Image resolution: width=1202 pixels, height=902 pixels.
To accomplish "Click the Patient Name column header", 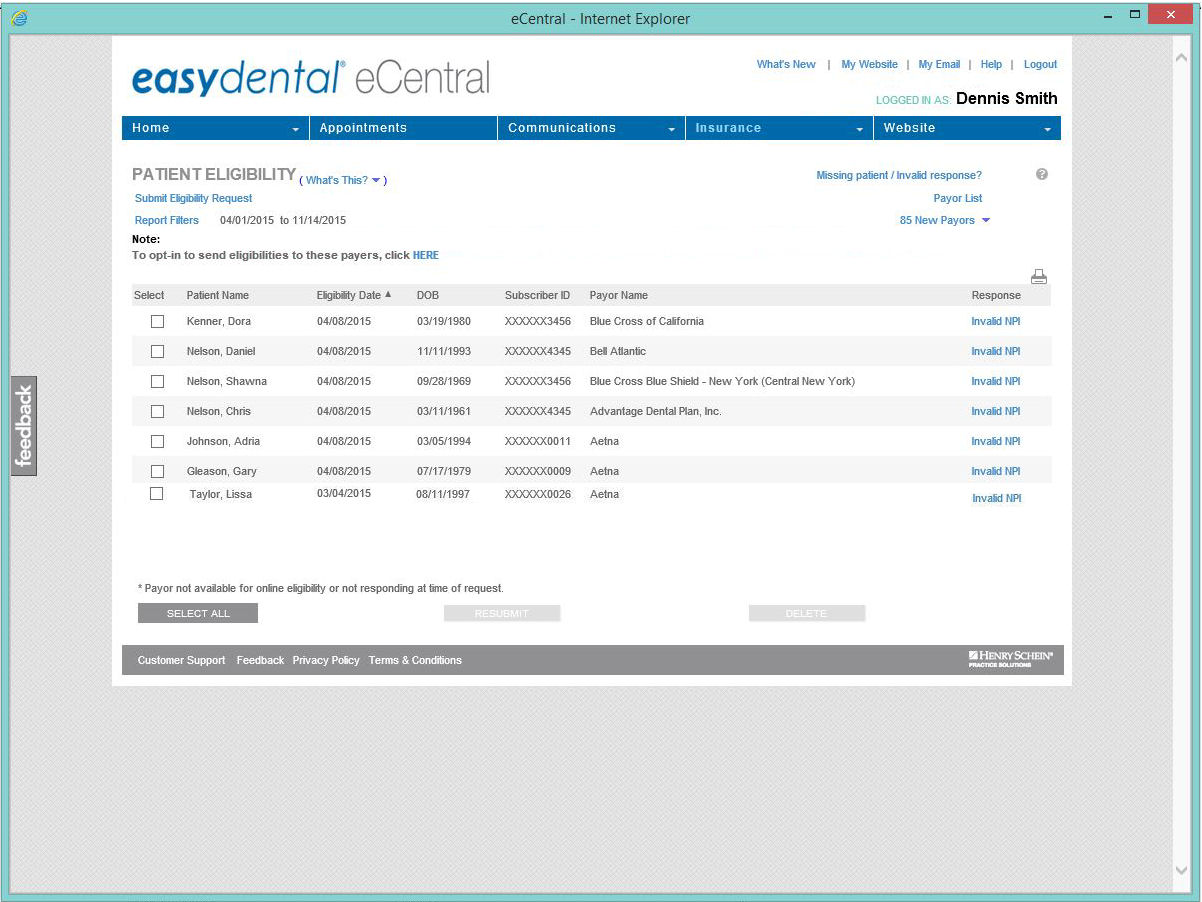I will pos(218,295).
